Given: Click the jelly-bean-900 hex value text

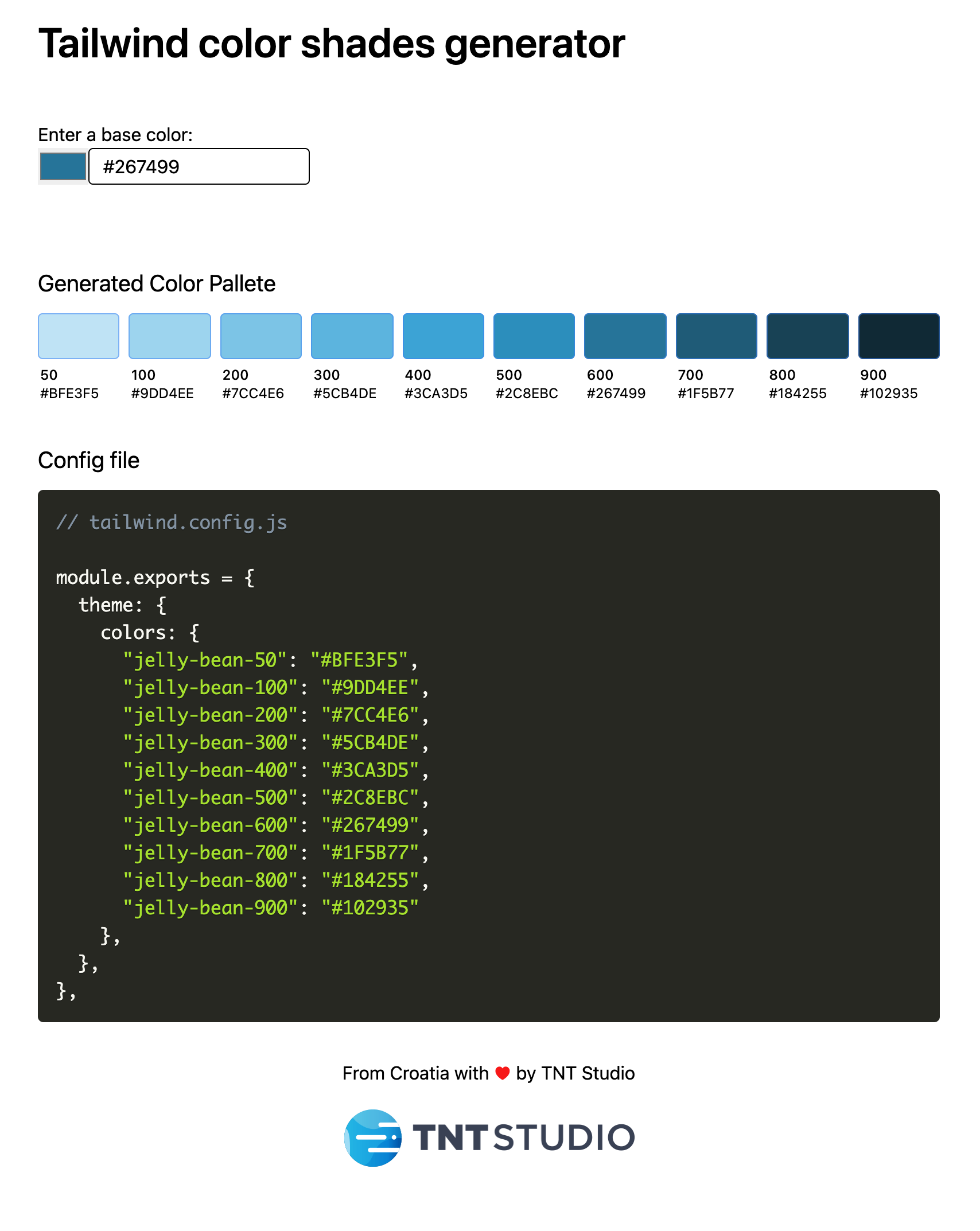Looking at the screenshot, I should coord(371,907).
